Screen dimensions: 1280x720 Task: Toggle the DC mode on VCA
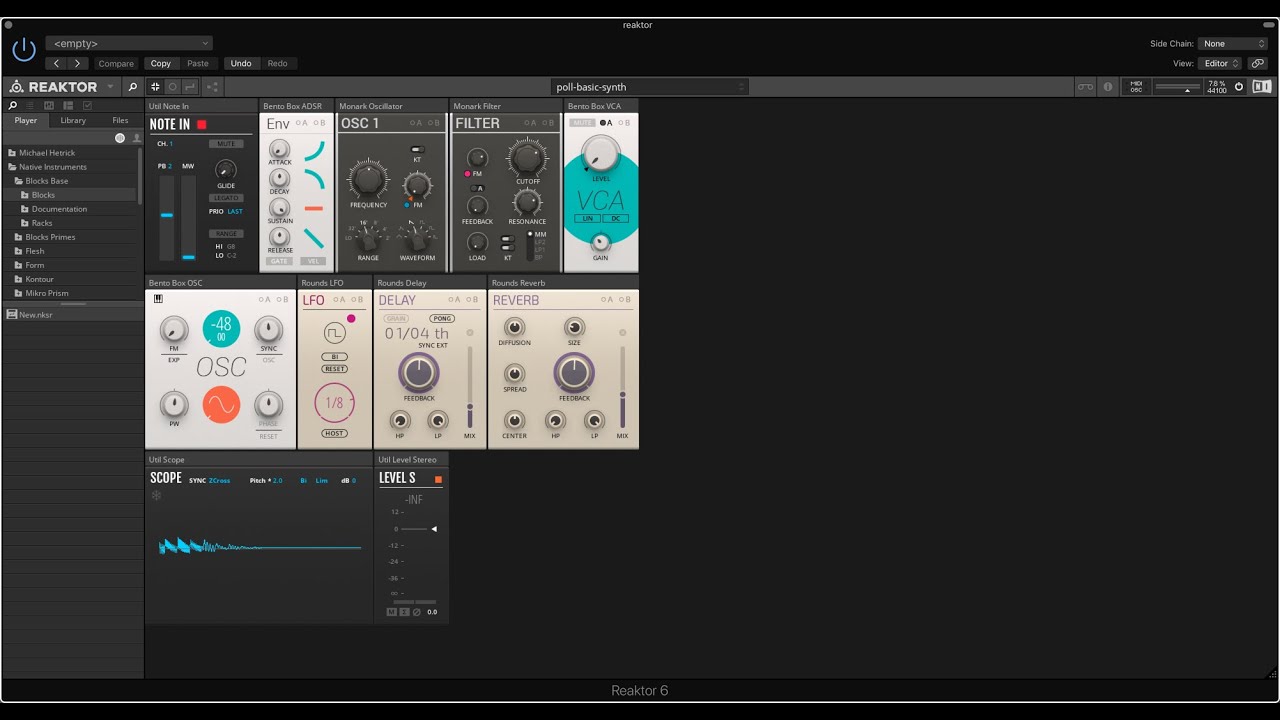(x=614, y=218)
